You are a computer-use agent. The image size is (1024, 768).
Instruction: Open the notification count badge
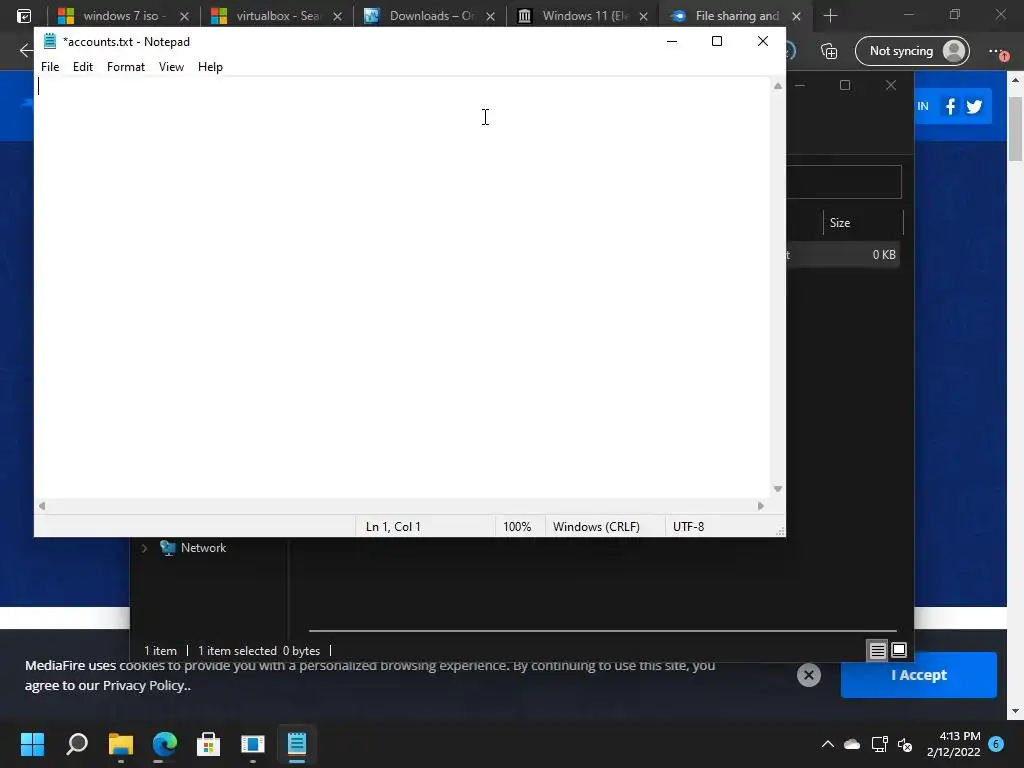[997, 743]
